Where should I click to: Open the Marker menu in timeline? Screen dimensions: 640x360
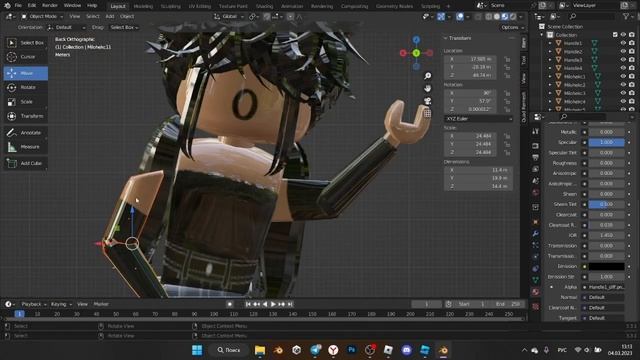[101, 304]
